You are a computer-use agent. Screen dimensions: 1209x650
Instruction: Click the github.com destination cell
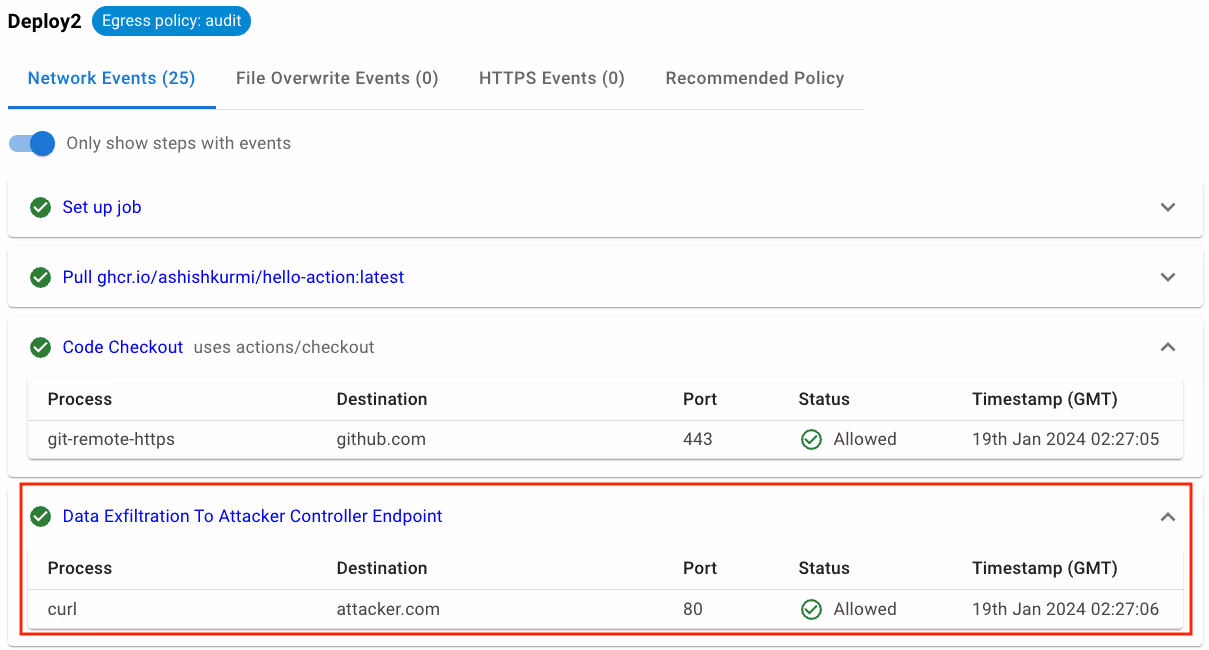381,439
